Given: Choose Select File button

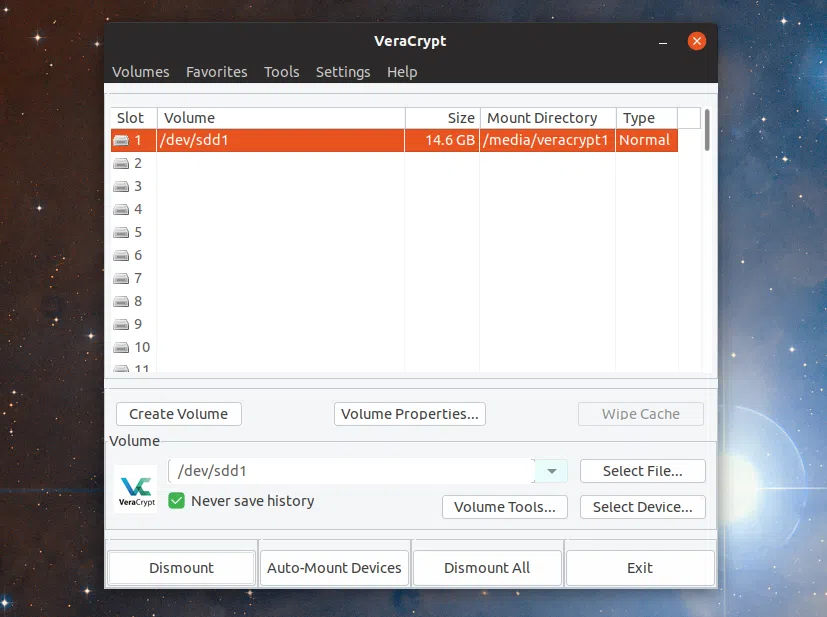Looking at the screenshot, I should point(642,471).
